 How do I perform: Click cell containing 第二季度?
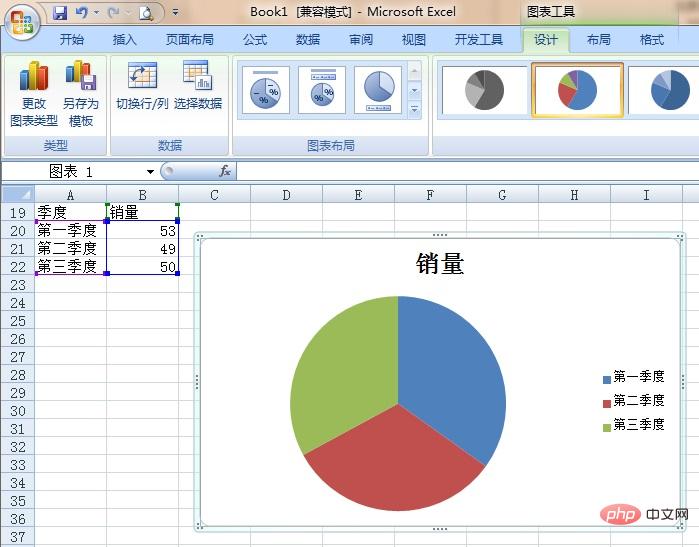pos(70,248)
